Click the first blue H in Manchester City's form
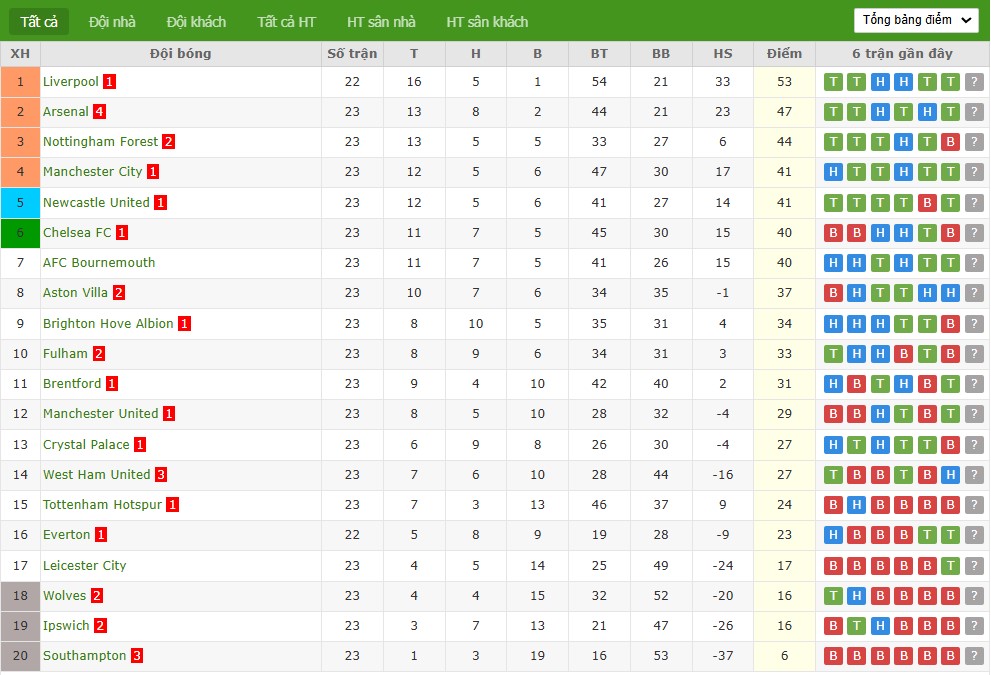This screenshot has width=991, height=675. (832, 172)
